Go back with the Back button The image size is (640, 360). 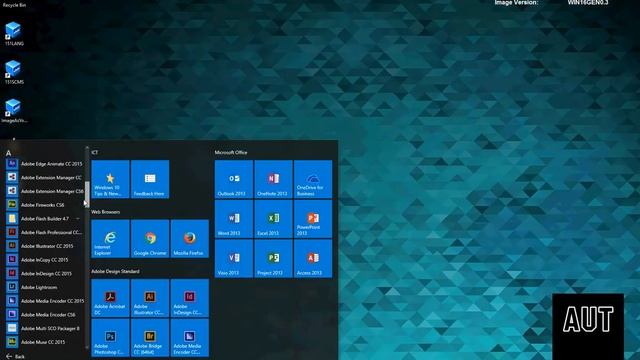tap(16, 356)
